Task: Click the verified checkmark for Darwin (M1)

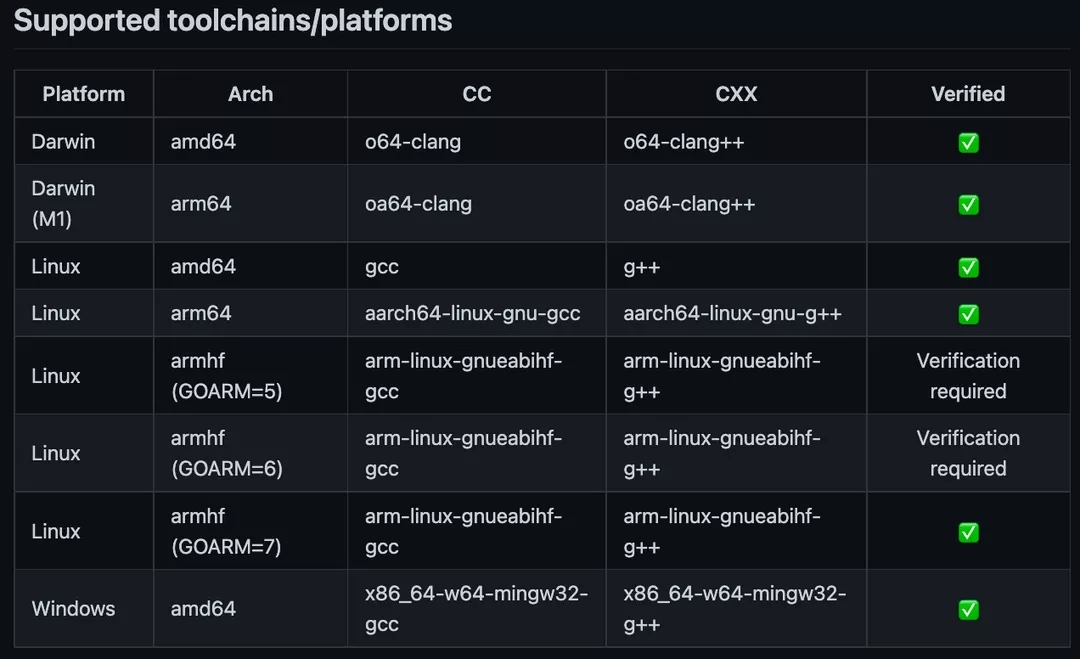Action: [x=968, y=204]
